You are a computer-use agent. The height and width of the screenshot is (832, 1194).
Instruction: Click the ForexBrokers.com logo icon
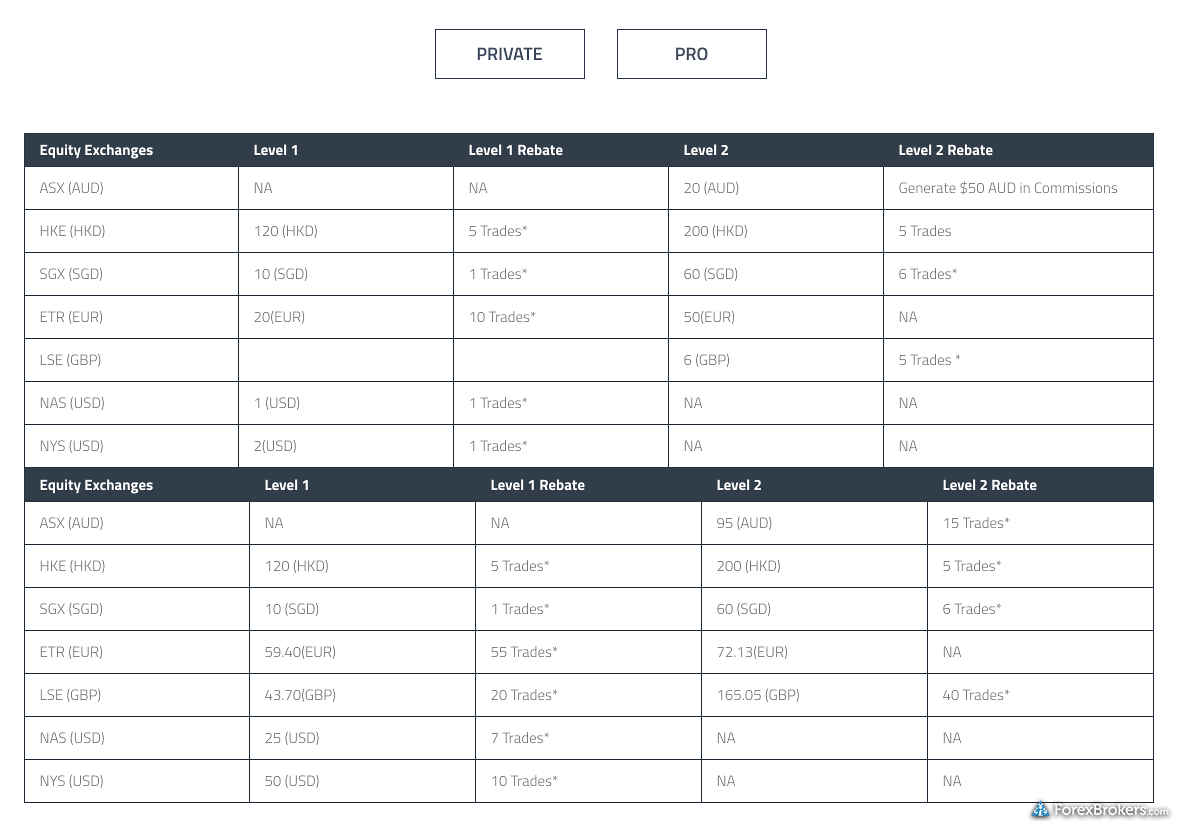pos(1040,810)
